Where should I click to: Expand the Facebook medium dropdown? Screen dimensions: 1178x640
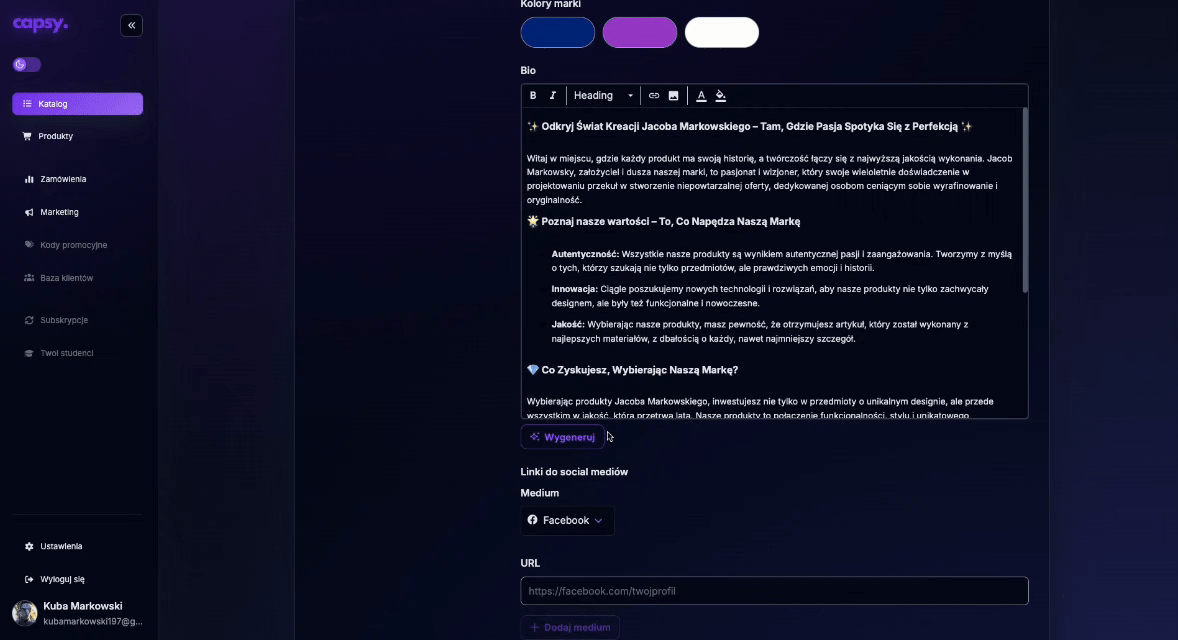(x=566, y=520)
